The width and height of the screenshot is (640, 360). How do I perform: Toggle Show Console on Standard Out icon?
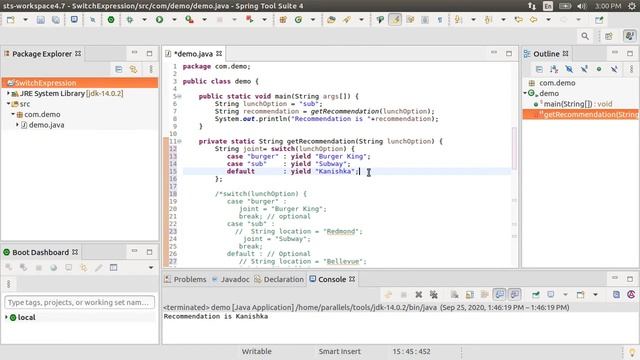[500, 295]
